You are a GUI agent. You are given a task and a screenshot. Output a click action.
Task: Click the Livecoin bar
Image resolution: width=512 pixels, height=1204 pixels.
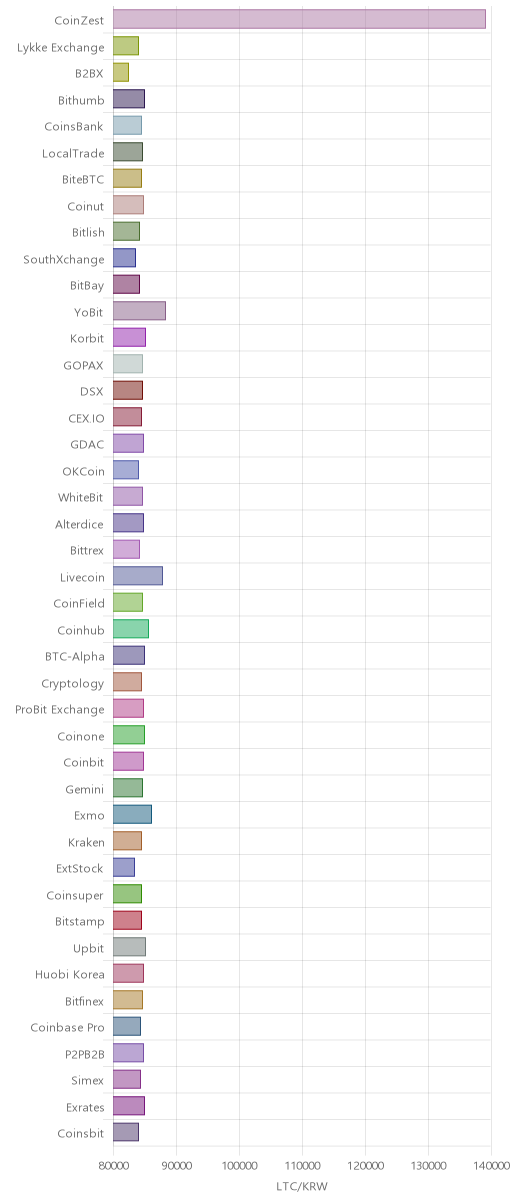coord(138,576)
